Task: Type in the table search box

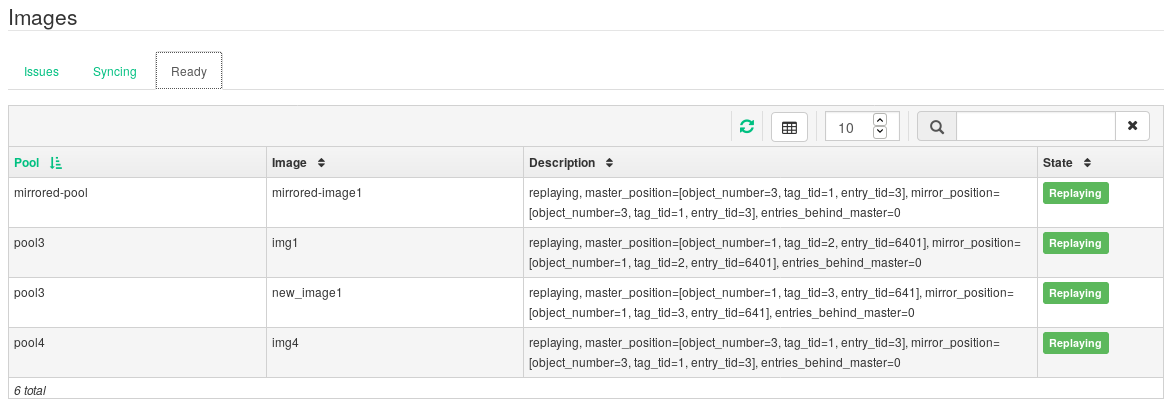Action: [1035, 127]
